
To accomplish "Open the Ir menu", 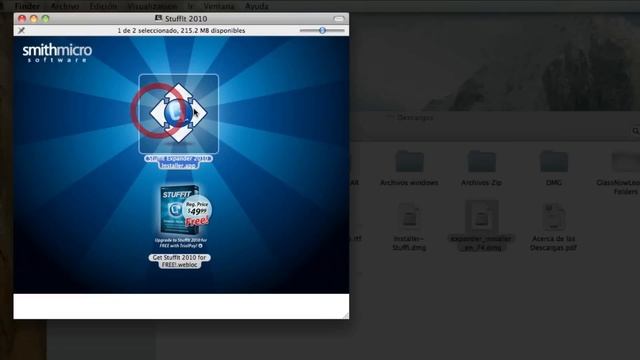I will 191,6.
